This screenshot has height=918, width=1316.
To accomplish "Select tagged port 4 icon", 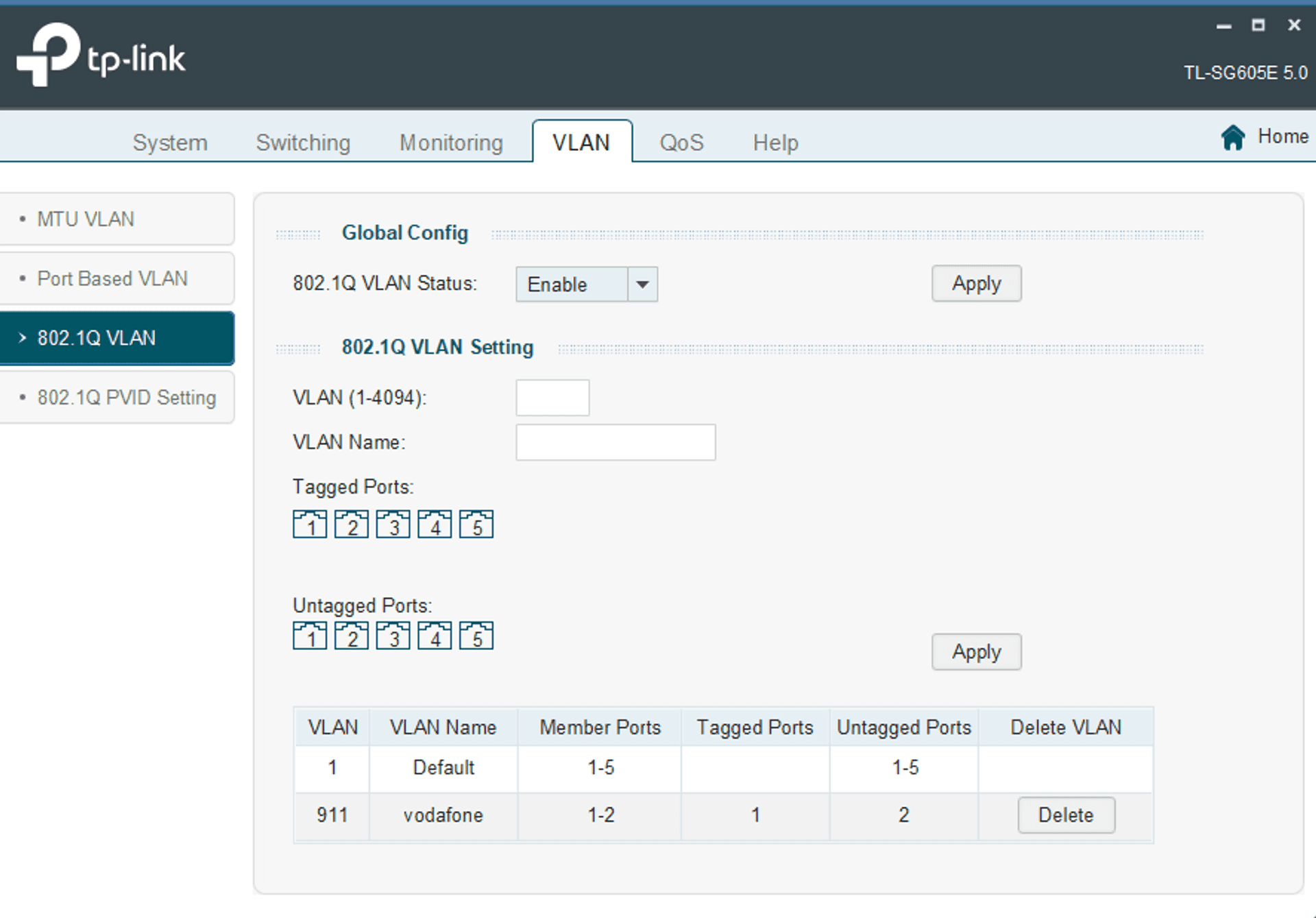I will (x=435, y=524).
